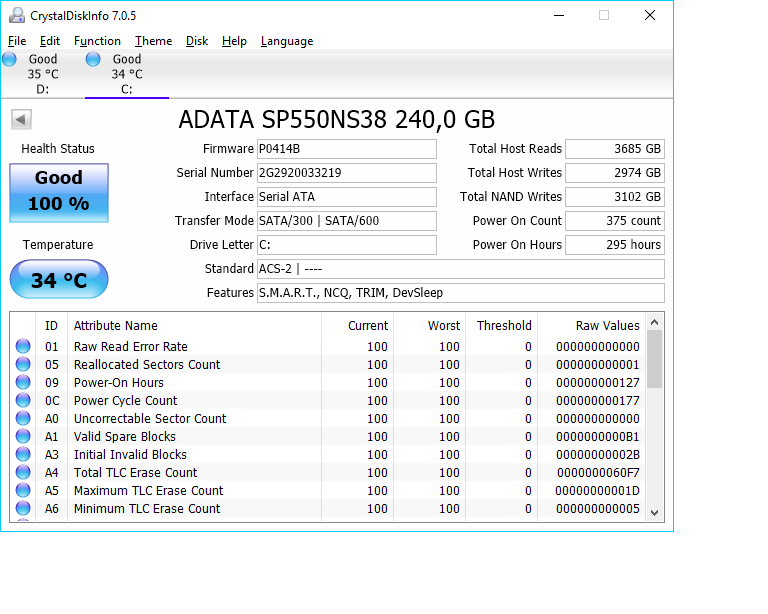Click the Firmware field P0414B
The height and width of the screenshot is (614, 768).
(x=347, y=149)
